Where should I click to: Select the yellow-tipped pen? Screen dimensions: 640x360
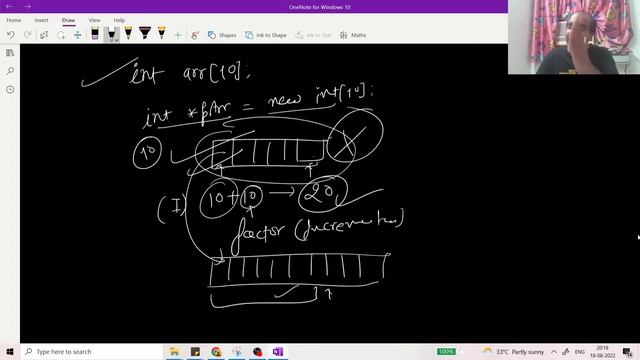click(128, 33)
